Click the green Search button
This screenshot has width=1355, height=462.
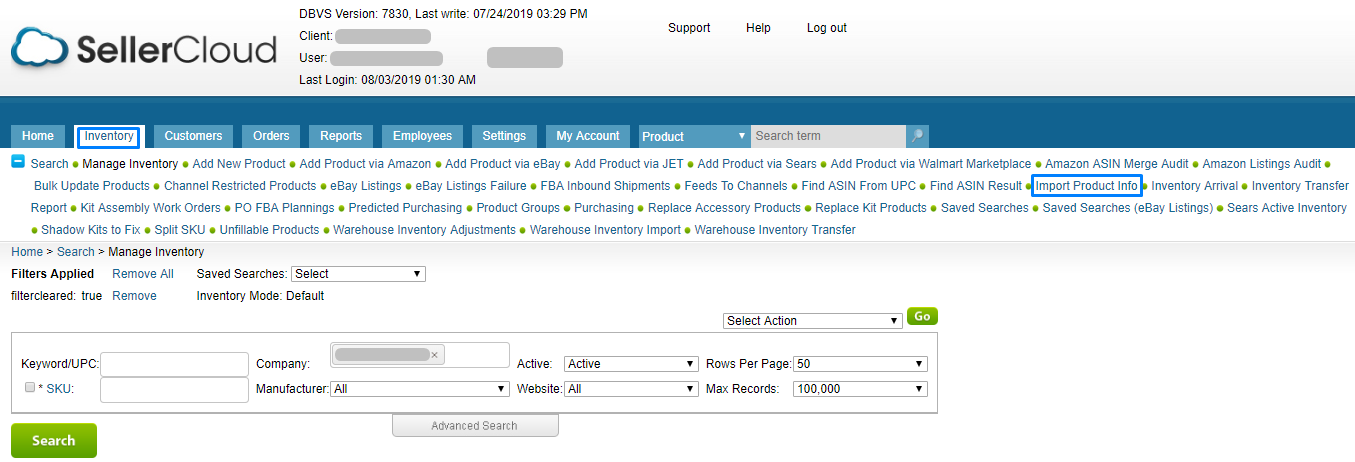(54, 441)
